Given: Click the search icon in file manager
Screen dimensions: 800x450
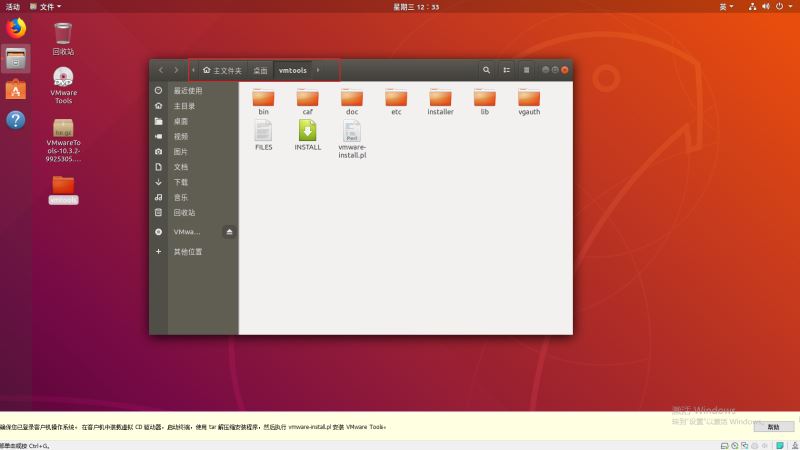Looking at the screenshot, I should point(486,70).
